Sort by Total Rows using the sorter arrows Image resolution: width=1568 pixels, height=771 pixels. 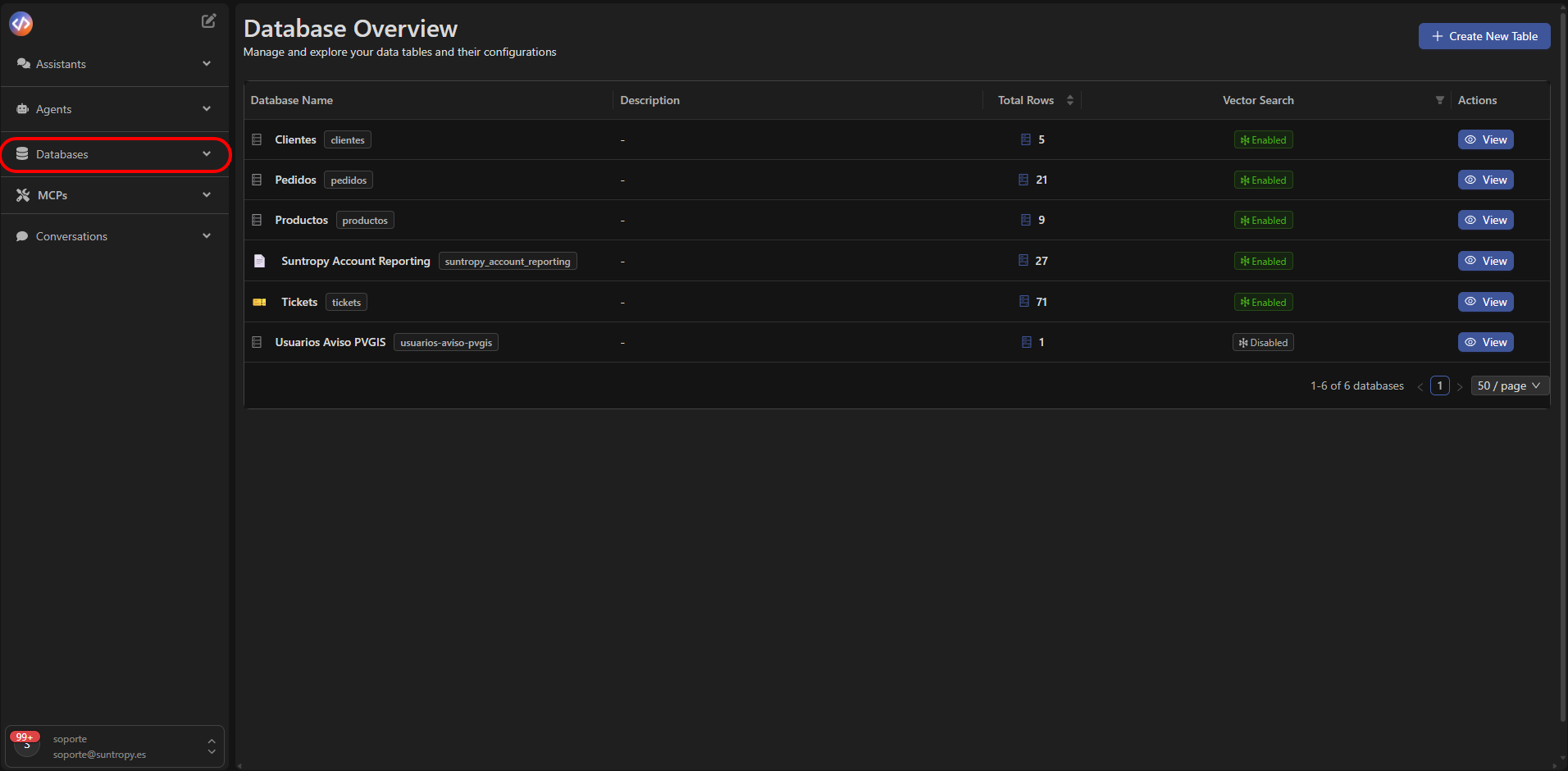tap(1070, 100)
